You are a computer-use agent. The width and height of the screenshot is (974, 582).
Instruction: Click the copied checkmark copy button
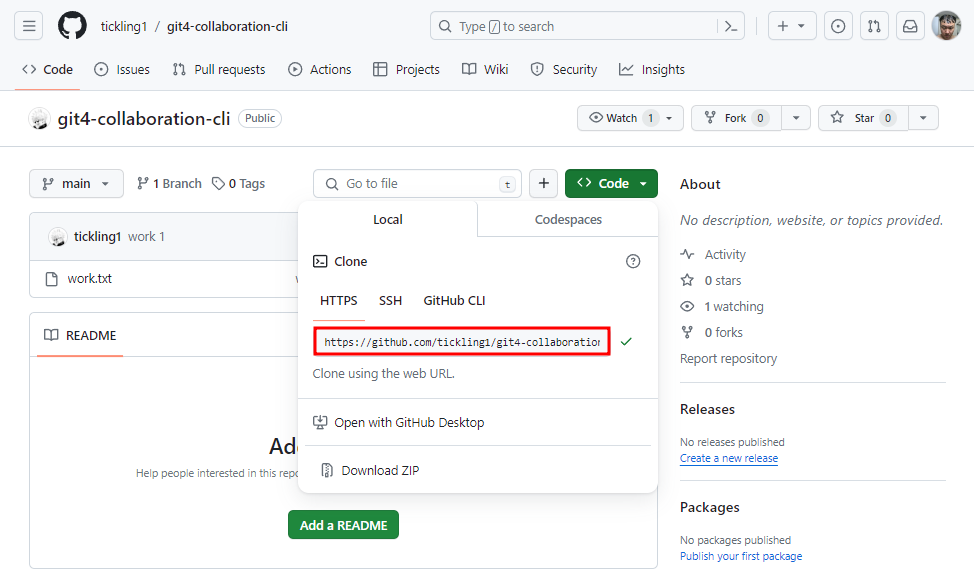click(626, 342)
